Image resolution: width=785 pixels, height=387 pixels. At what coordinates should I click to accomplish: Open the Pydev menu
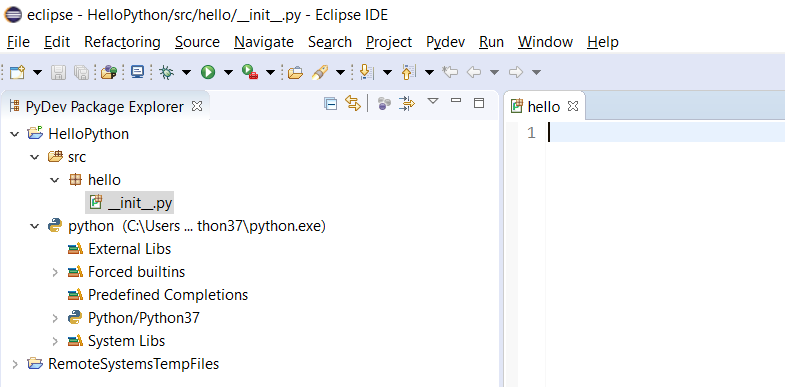pos(446,42)
